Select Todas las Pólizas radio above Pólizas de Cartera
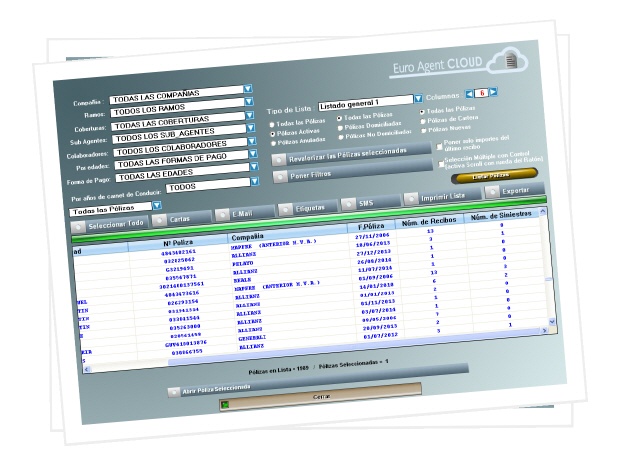 point(422,112)
